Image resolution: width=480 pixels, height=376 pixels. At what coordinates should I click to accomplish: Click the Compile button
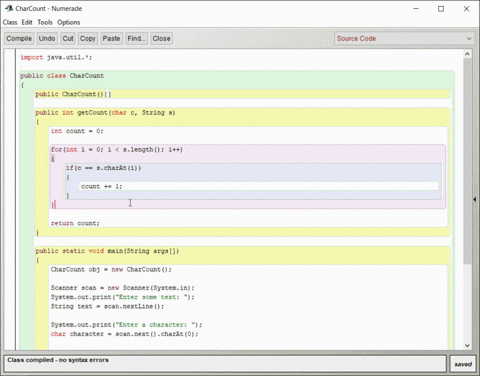[x=19, y=39]
